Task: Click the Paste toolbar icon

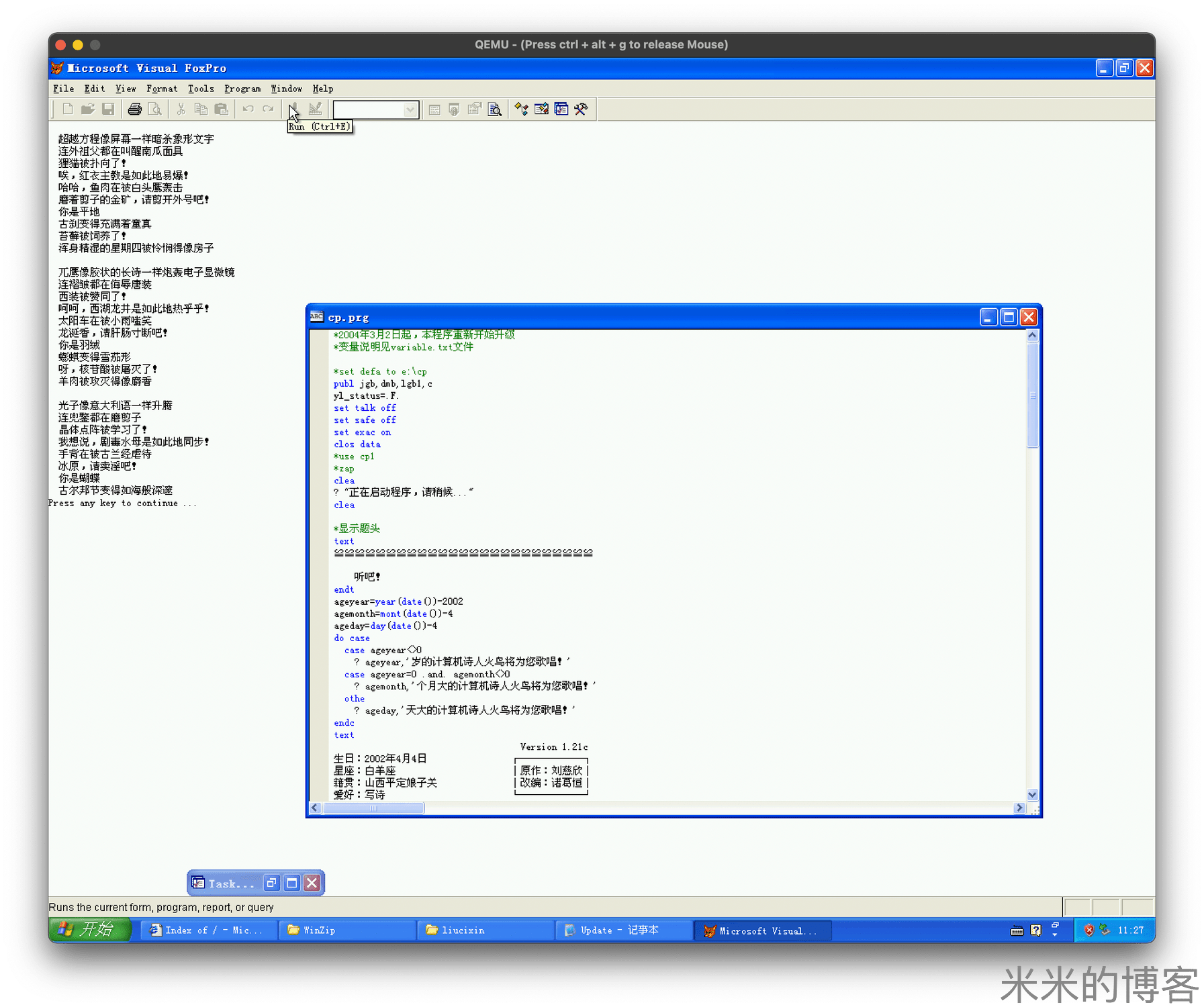Action: coord(221,109)
